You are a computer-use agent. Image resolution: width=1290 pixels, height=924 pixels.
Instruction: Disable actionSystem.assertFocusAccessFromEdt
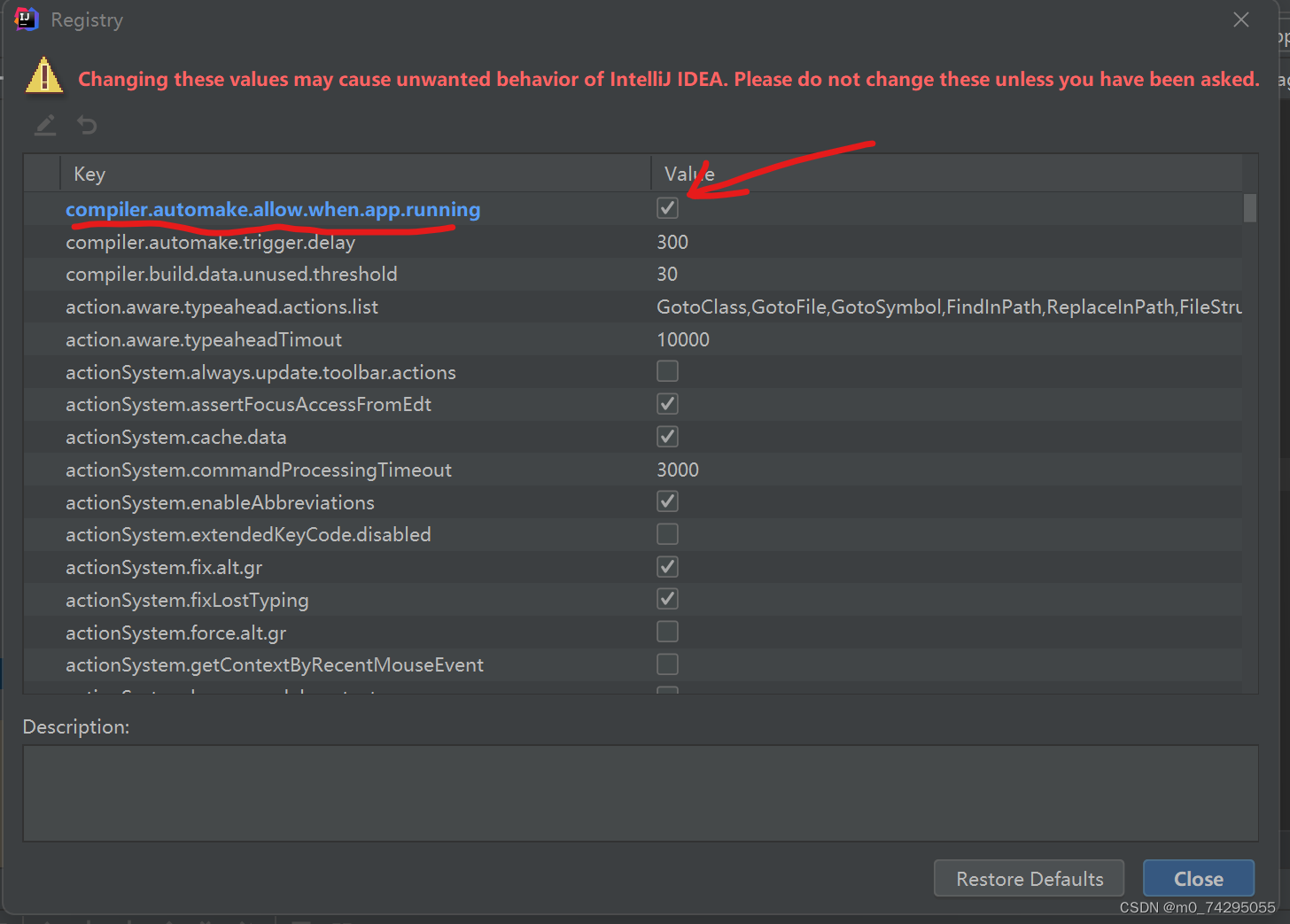tap(667, 403)
